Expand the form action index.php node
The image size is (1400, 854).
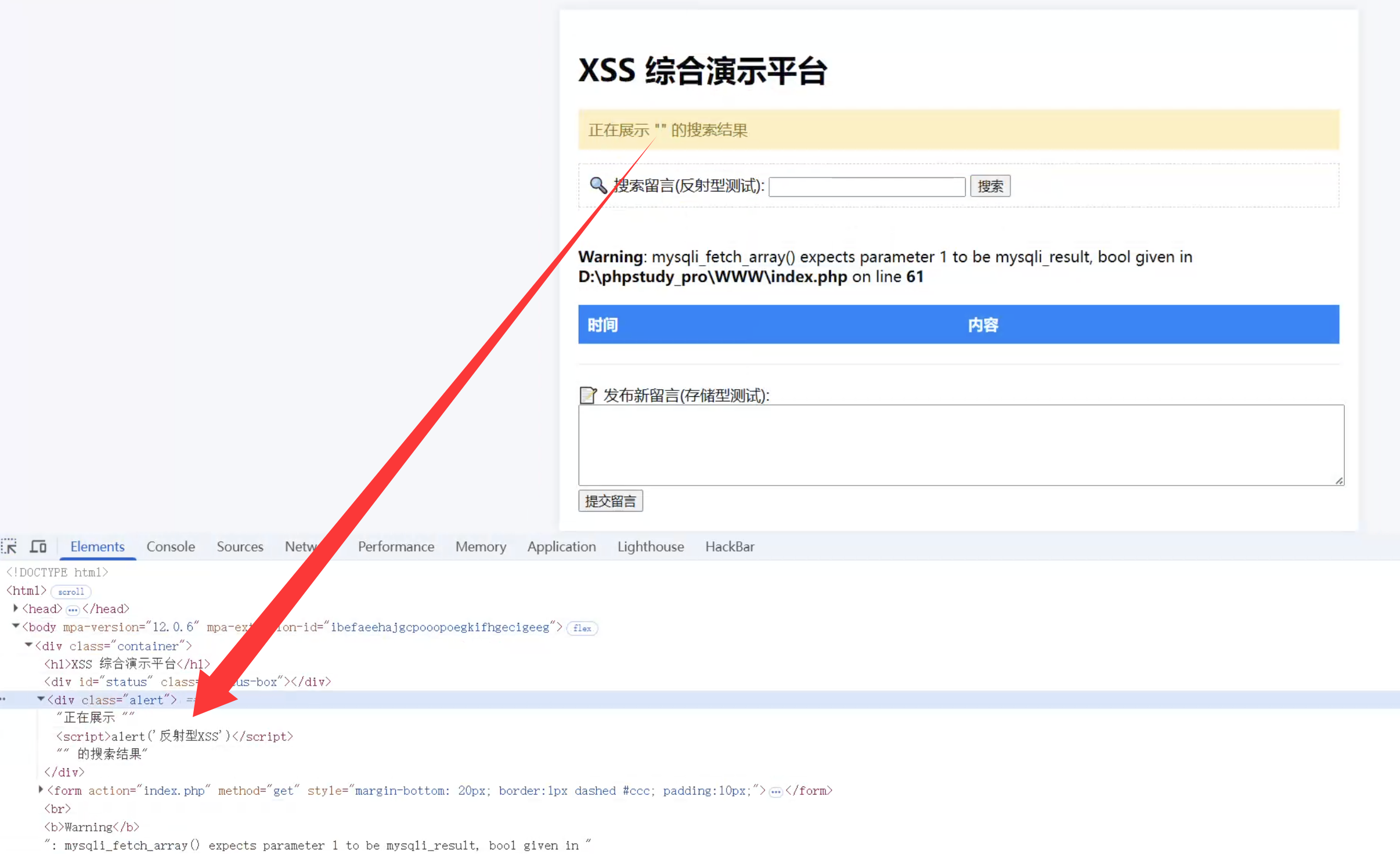[41, 790]
